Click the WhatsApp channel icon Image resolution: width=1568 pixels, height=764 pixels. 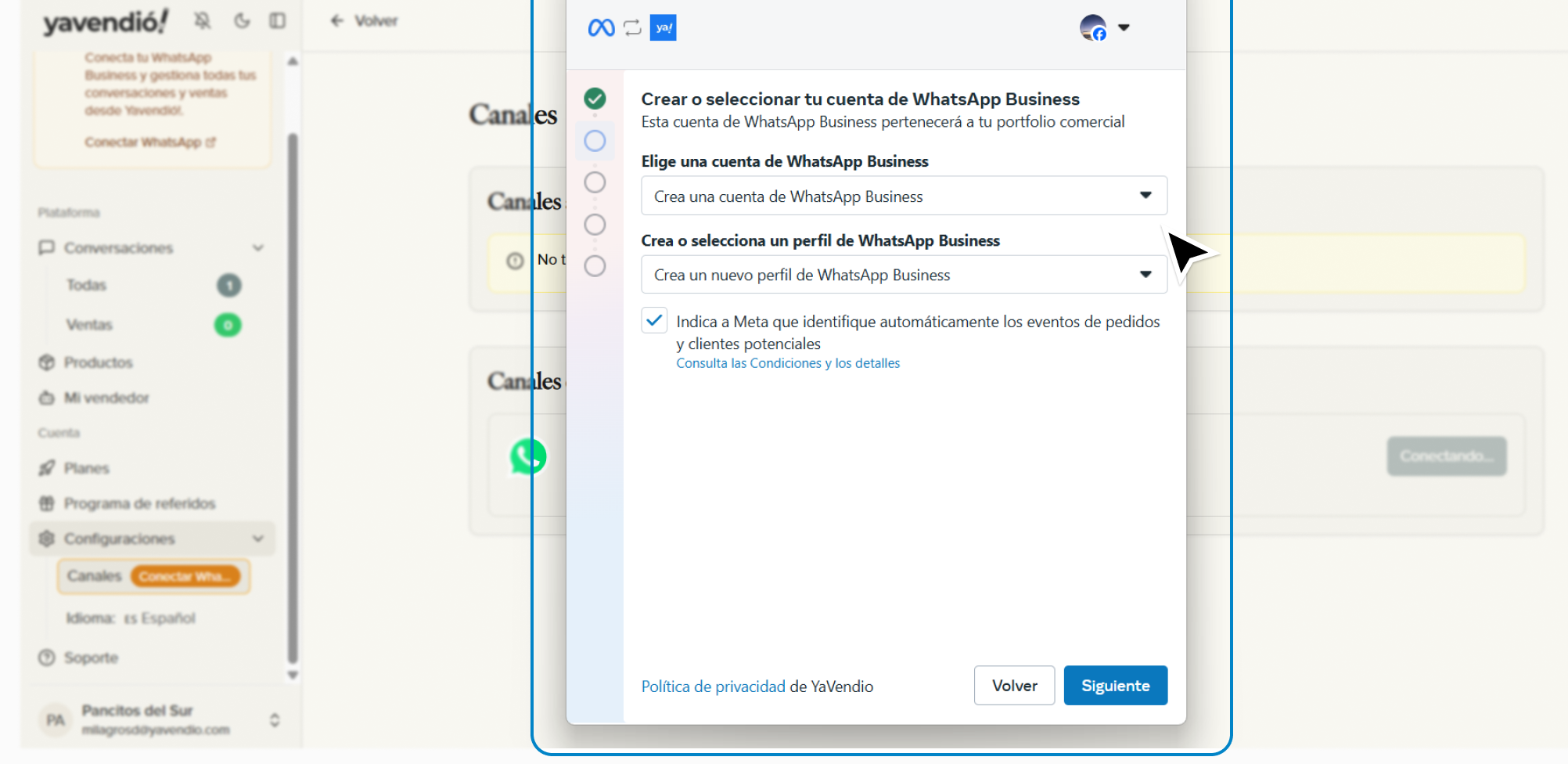[528, 456]
